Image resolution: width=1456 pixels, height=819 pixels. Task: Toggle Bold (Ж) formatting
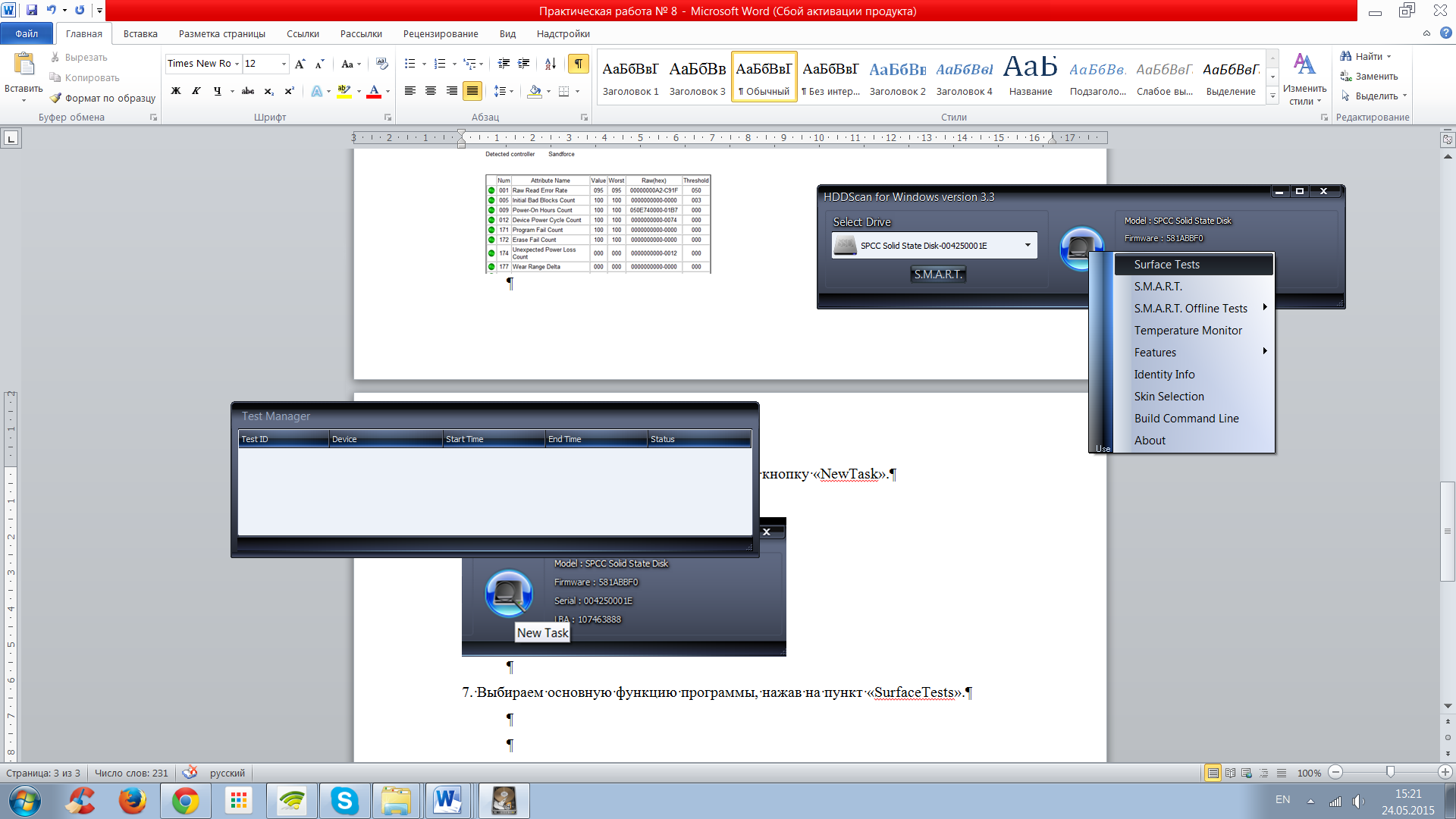(176, 91)
